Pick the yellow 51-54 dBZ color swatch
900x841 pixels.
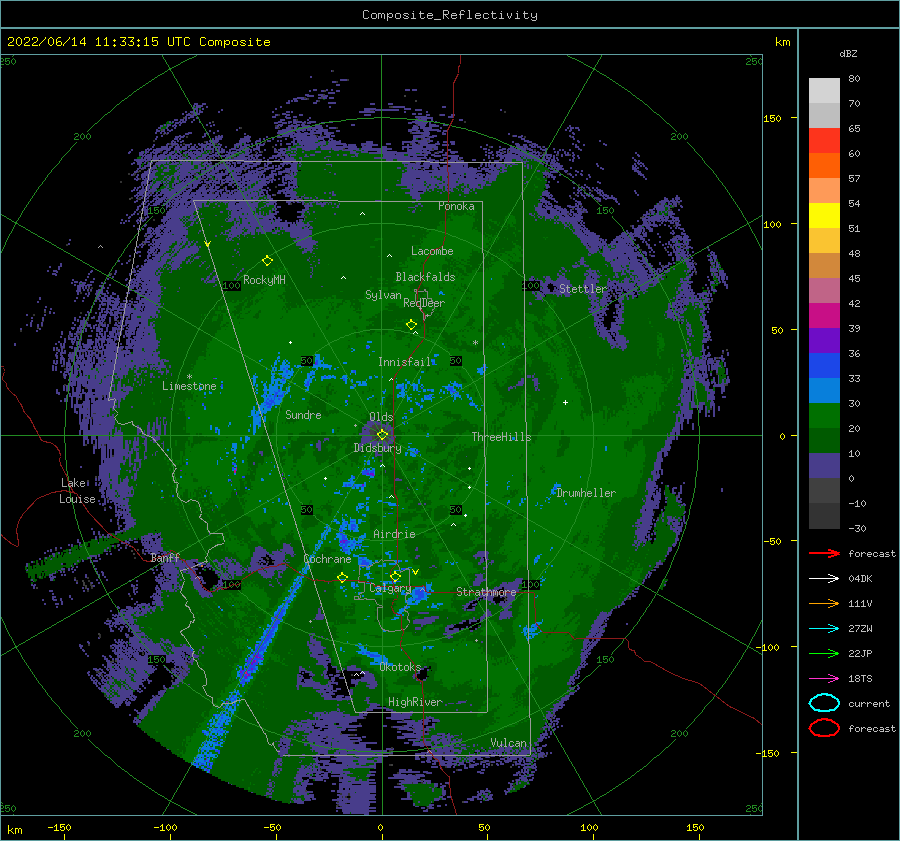824,215
